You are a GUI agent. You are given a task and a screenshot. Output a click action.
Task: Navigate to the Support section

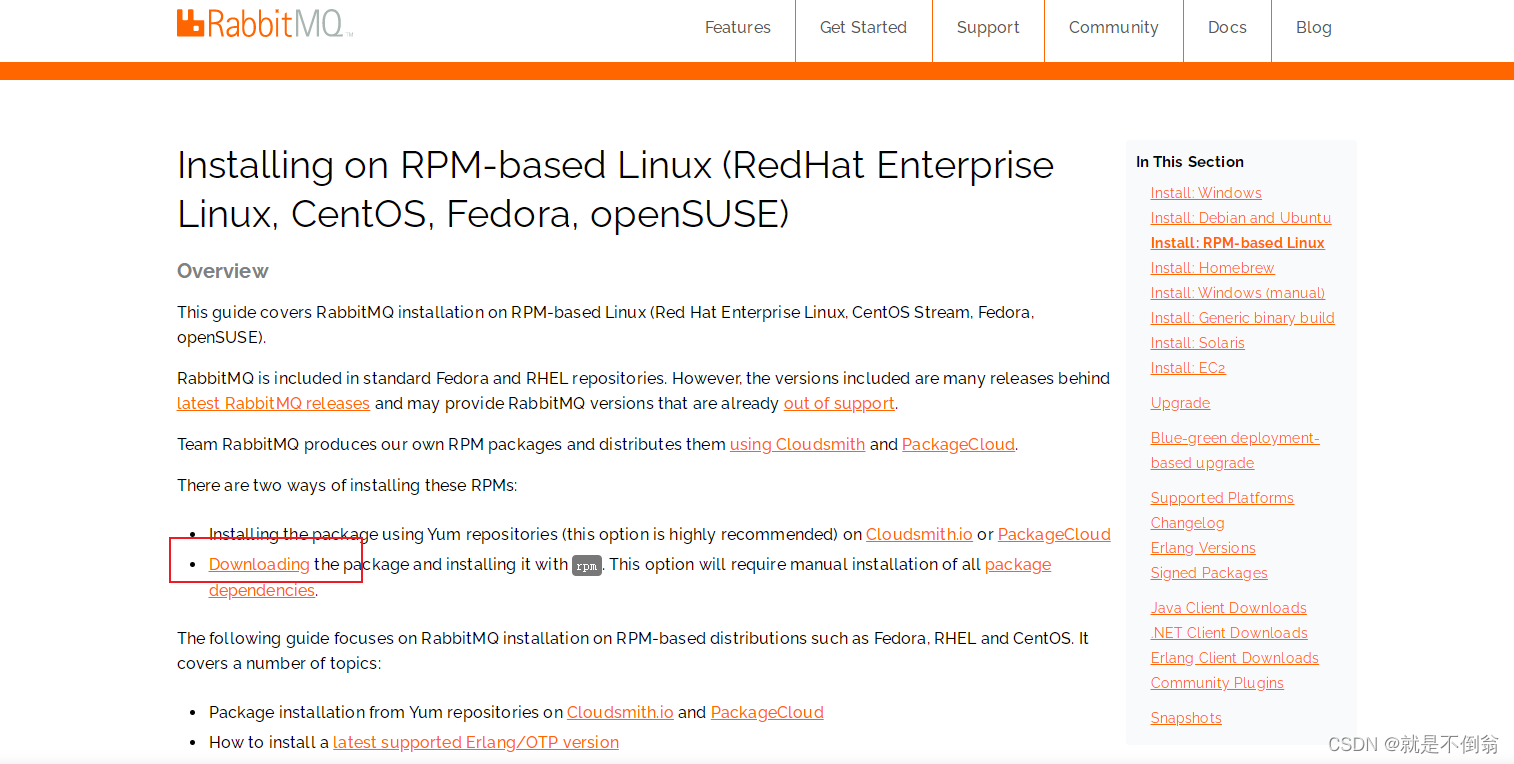(988, 27)
